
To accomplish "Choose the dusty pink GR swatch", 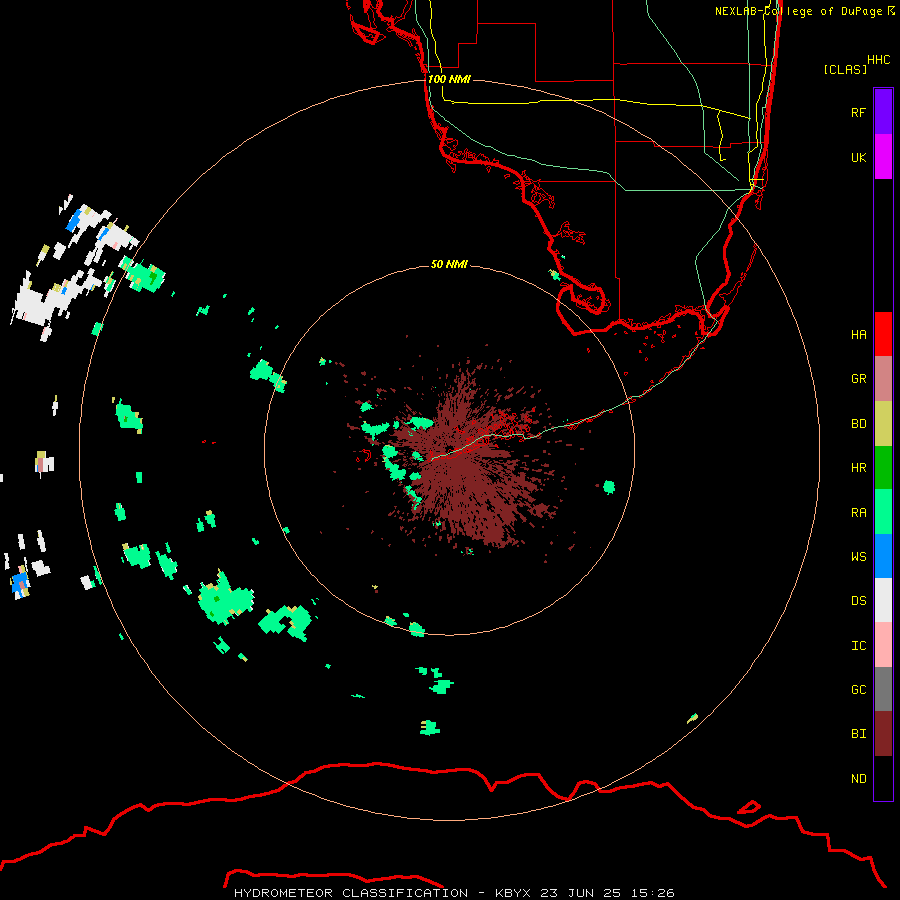I will click(883, 379).
